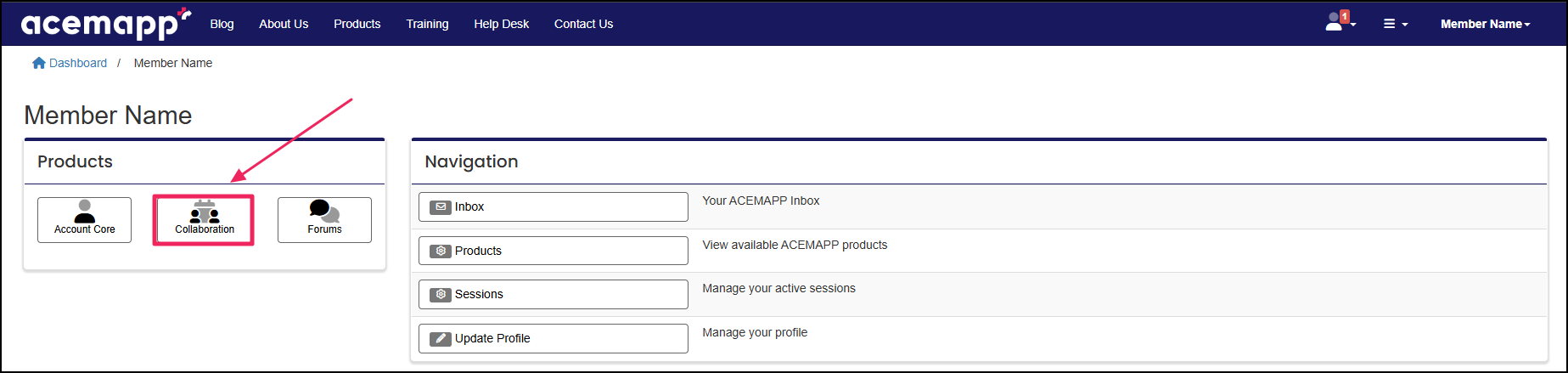
Task: Open the Contact Us page
Action: pos(583,24)
